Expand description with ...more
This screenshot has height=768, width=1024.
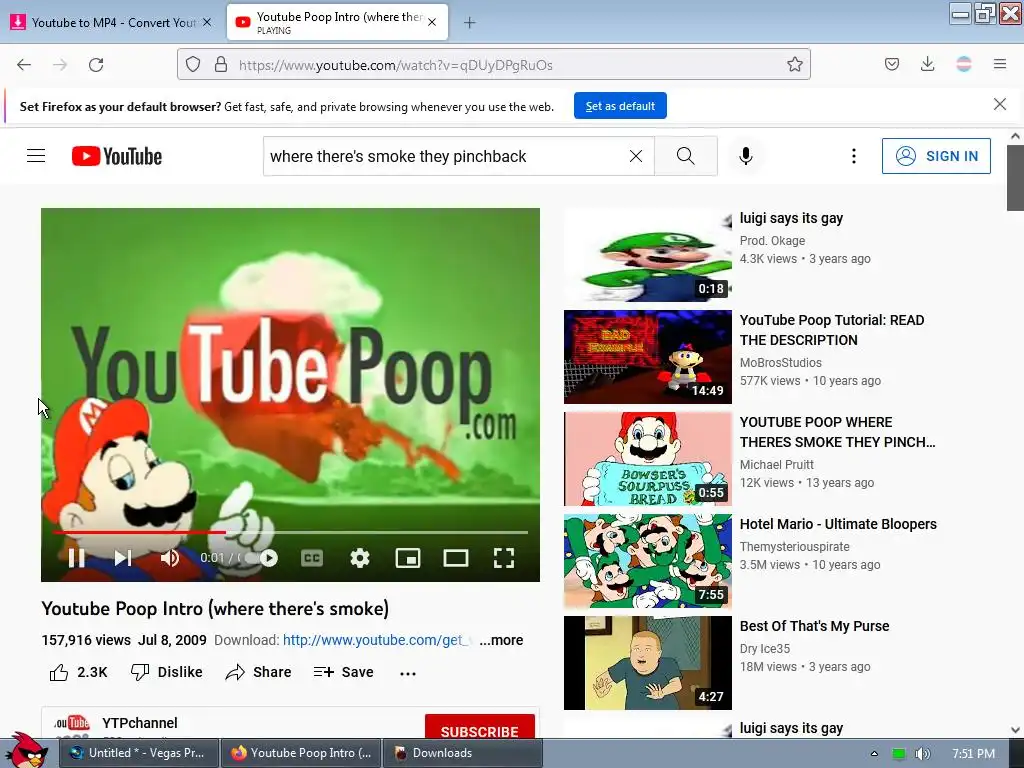(501, 640)
